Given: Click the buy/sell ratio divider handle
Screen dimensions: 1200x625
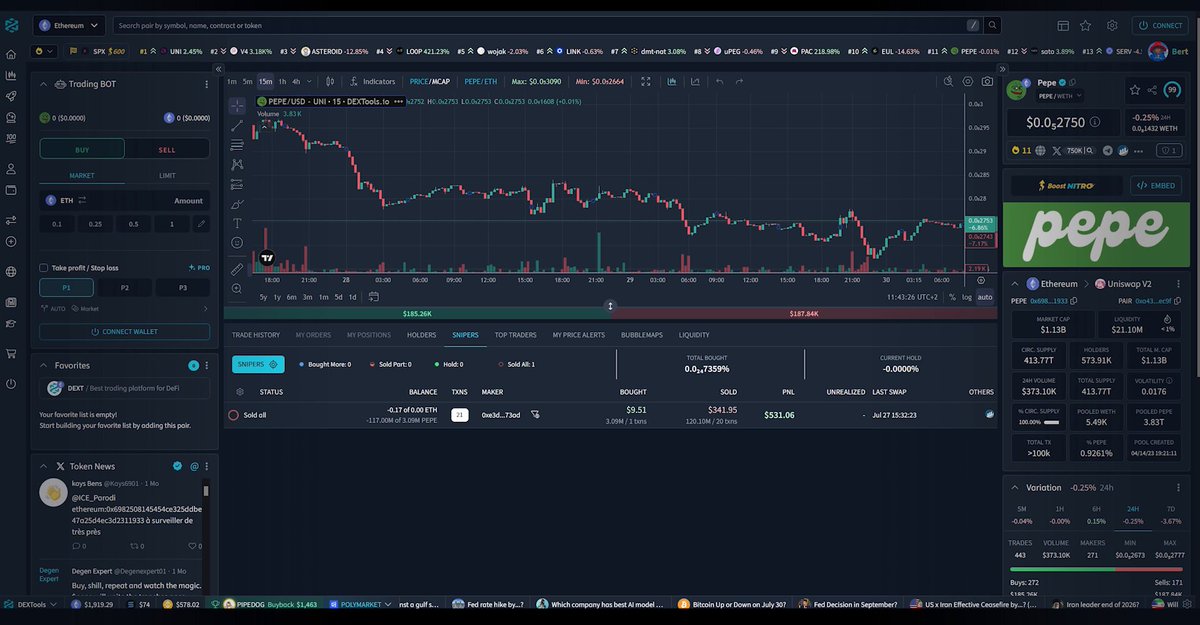Looking at the screenshot, I should (611, 306).
